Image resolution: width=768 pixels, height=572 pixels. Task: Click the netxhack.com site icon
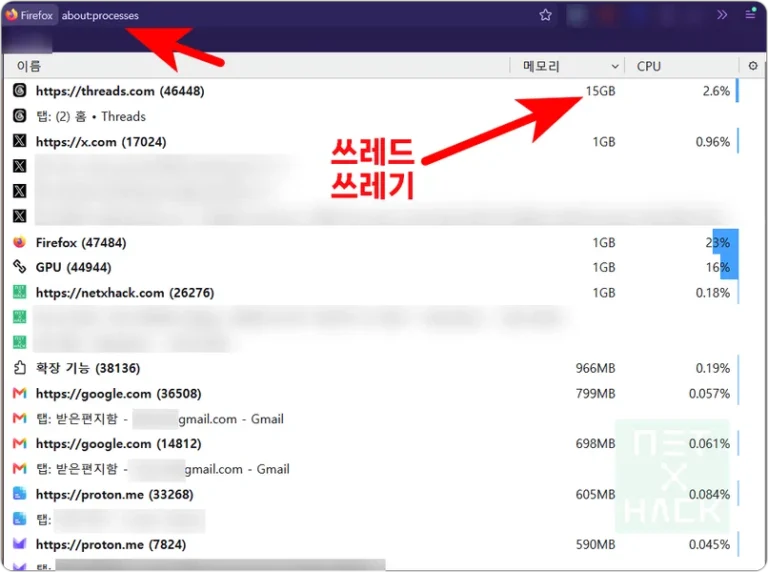click(x=20, y=292)
